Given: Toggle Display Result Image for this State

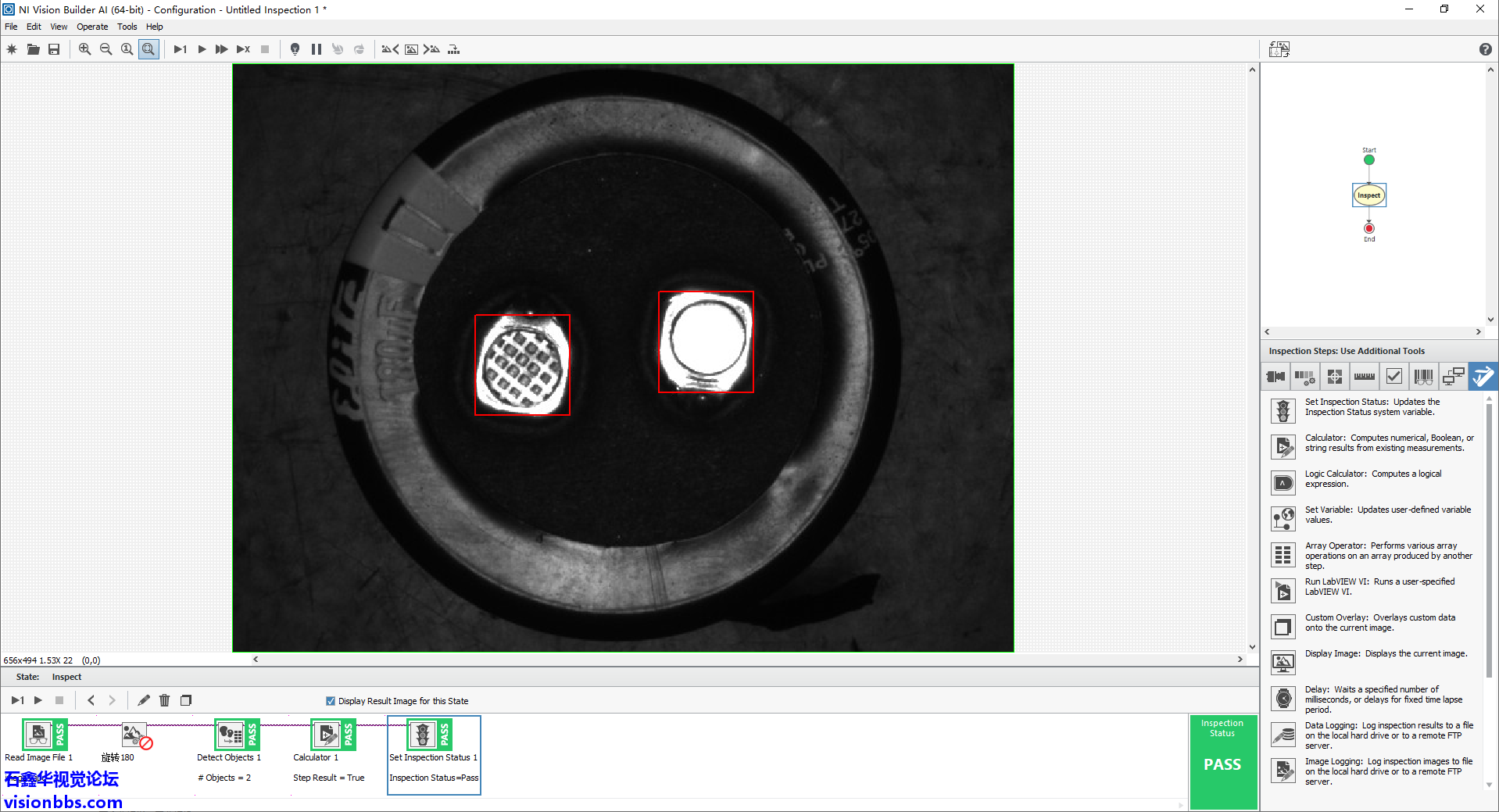Looking at the screenshot, I should [x=331, y=701].
